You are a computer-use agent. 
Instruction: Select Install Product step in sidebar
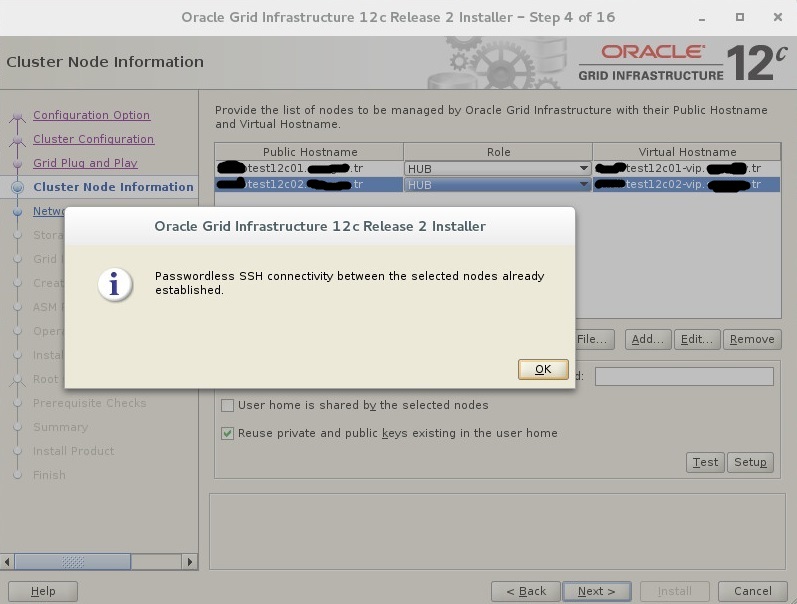click(x=74, y=450)
